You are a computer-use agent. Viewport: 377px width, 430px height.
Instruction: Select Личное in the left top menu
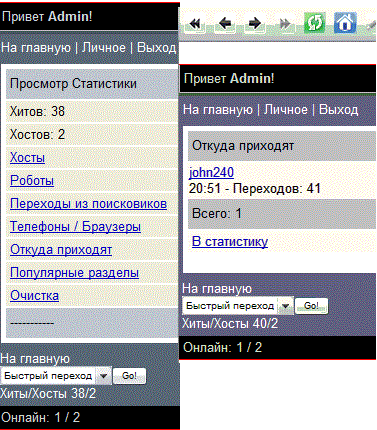(104, 47)
